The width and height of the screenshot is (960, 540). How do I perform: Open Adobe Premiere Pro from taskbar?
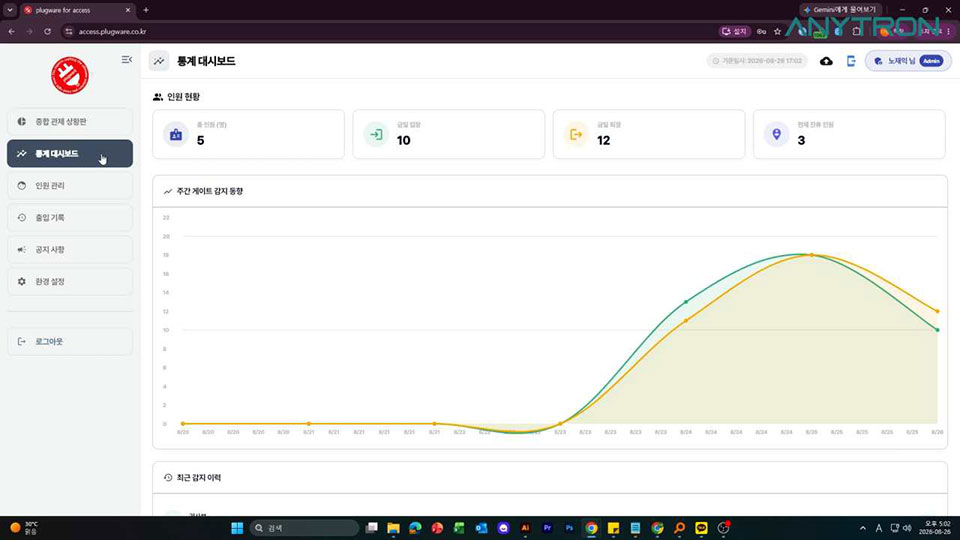547,528
